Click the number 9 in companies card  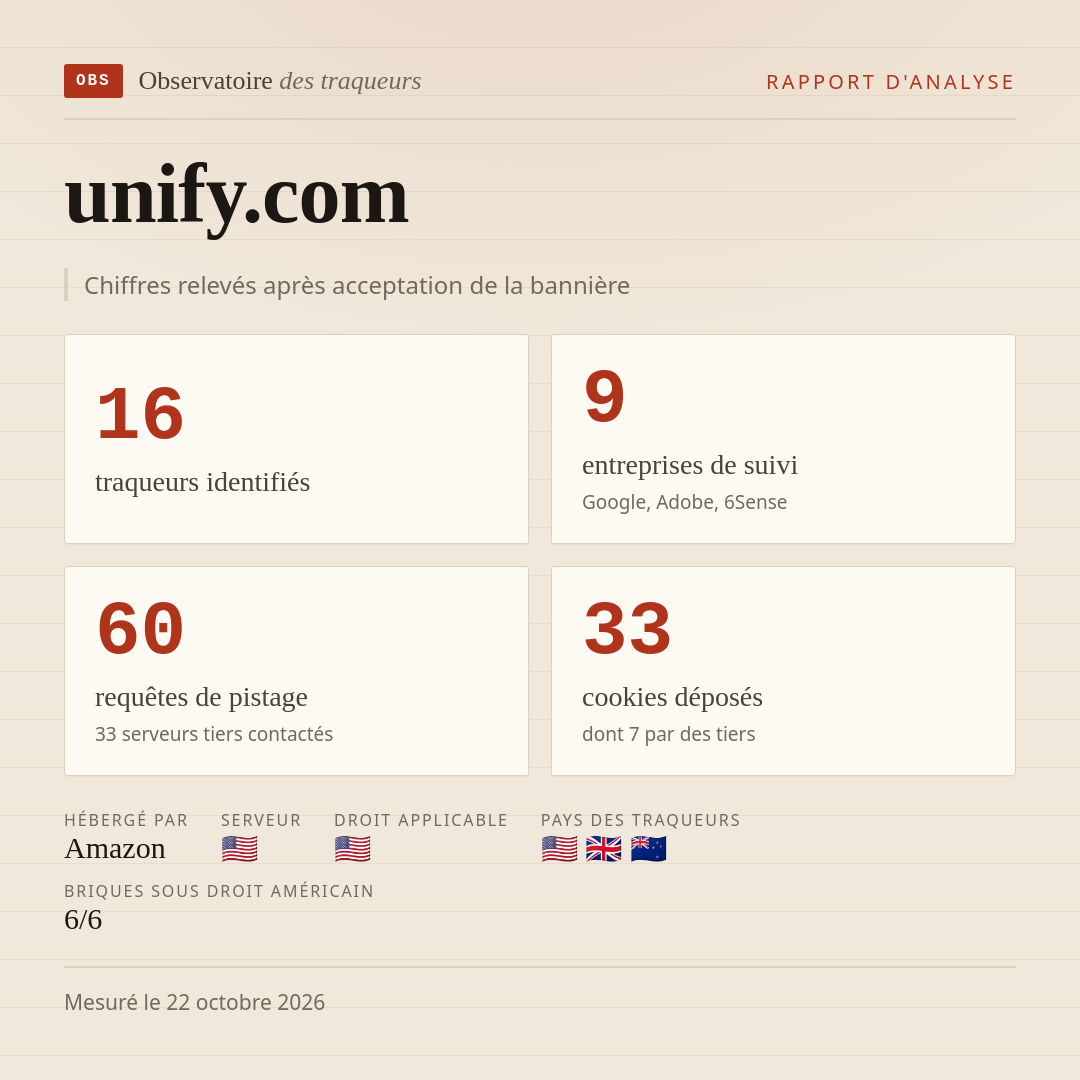click(604, 397)
